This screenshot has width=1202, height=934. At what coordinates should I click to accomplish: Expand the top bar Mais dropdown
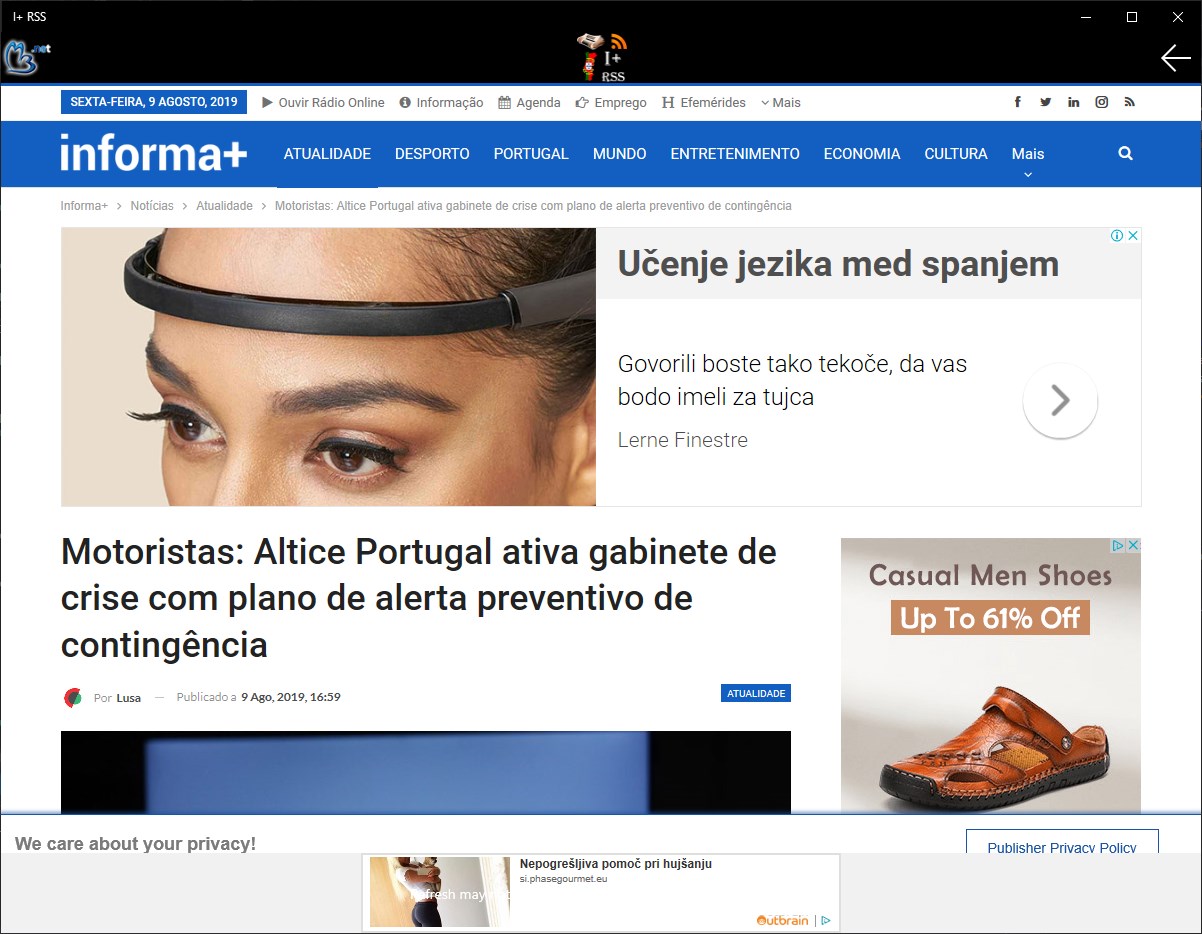[x=781, y=102]
